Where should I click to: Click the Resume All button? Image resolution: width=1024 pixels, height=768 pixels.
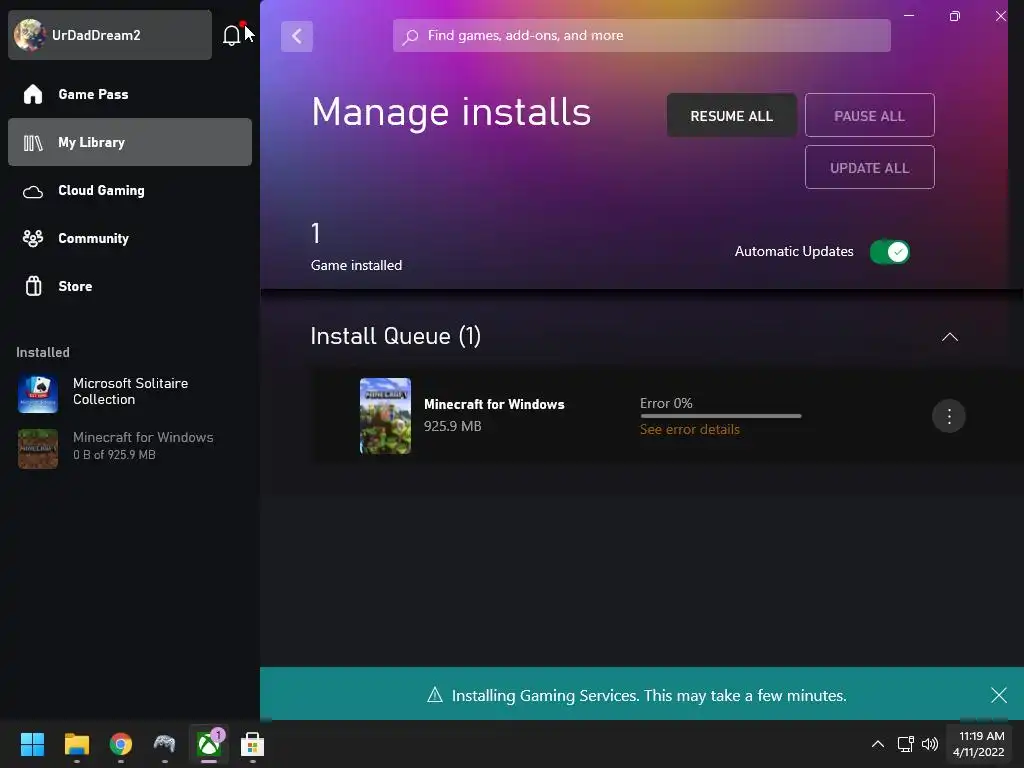point(731,116)
